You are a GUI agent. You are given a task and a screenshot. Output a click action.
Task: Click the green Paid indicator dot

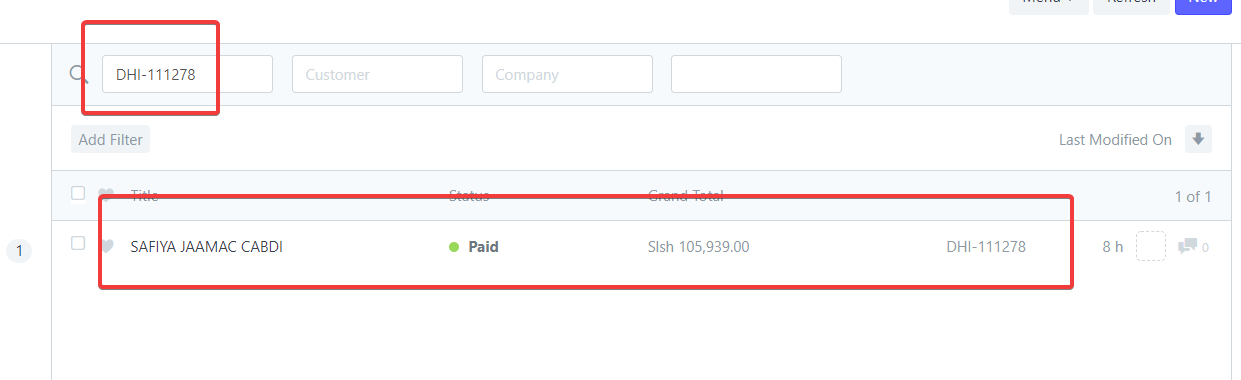[454, 247]
